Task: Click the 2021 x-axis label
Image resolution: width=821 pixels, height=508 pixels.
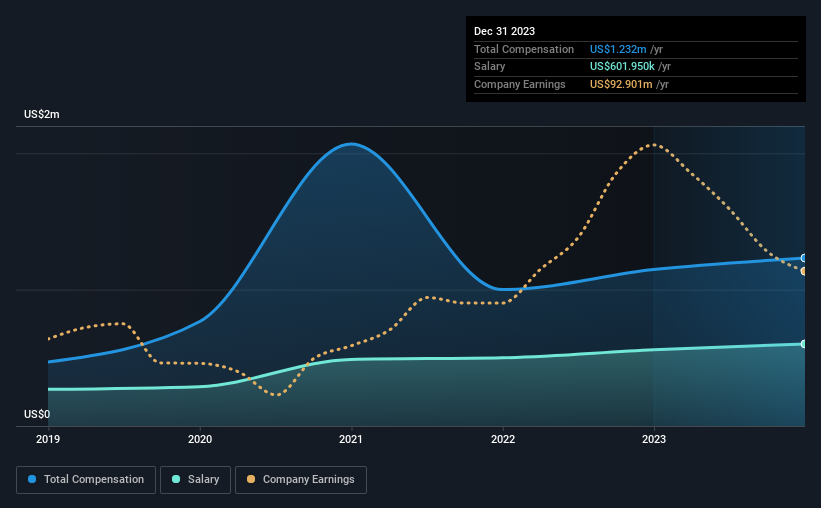Action: click(x=351, y=439)
